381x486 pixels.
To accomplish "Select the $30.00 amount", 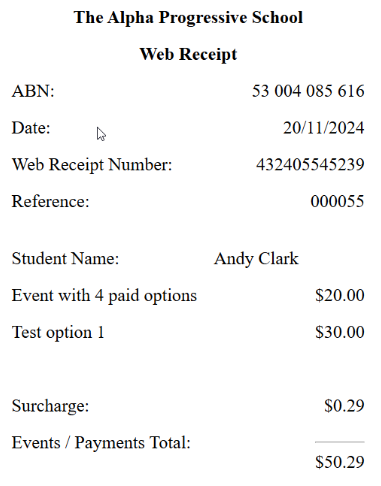I will pos(340,332).
